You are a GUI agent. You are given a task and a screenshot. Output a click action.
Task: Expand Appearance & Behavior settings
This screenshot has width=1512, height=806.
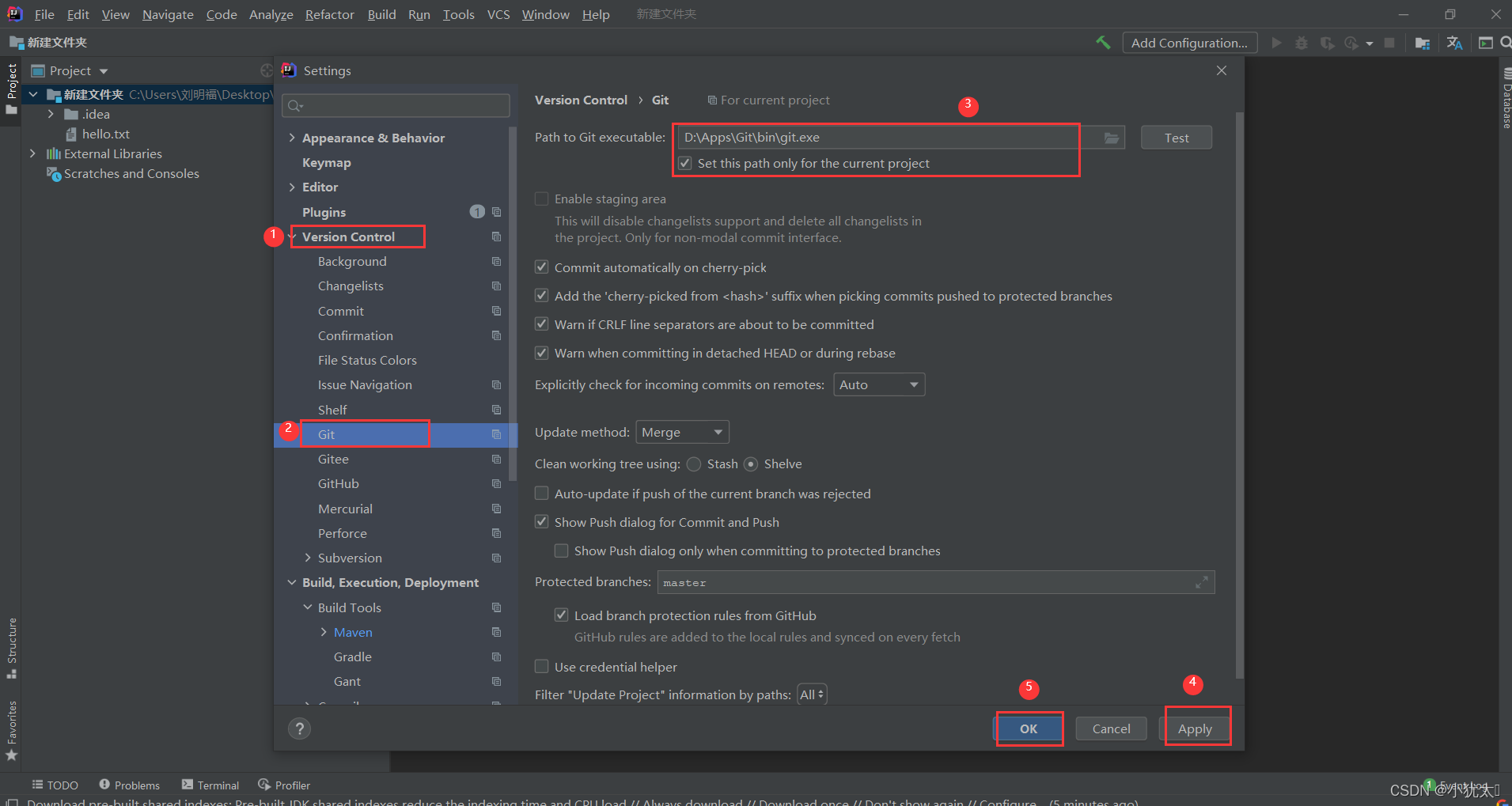click(292, 138)
